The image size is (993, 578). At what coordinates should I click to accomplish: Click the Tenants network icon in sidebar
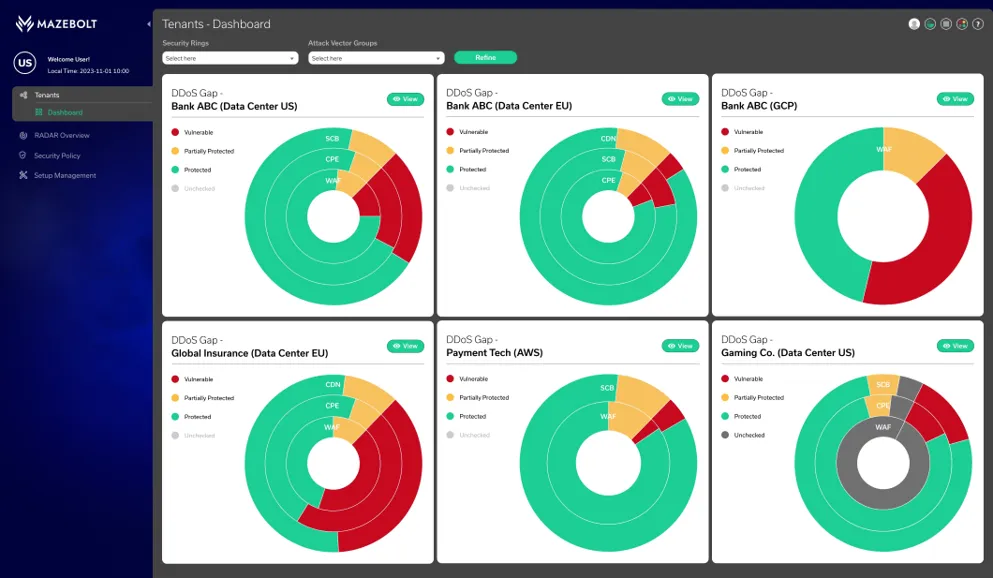(23, 95)
